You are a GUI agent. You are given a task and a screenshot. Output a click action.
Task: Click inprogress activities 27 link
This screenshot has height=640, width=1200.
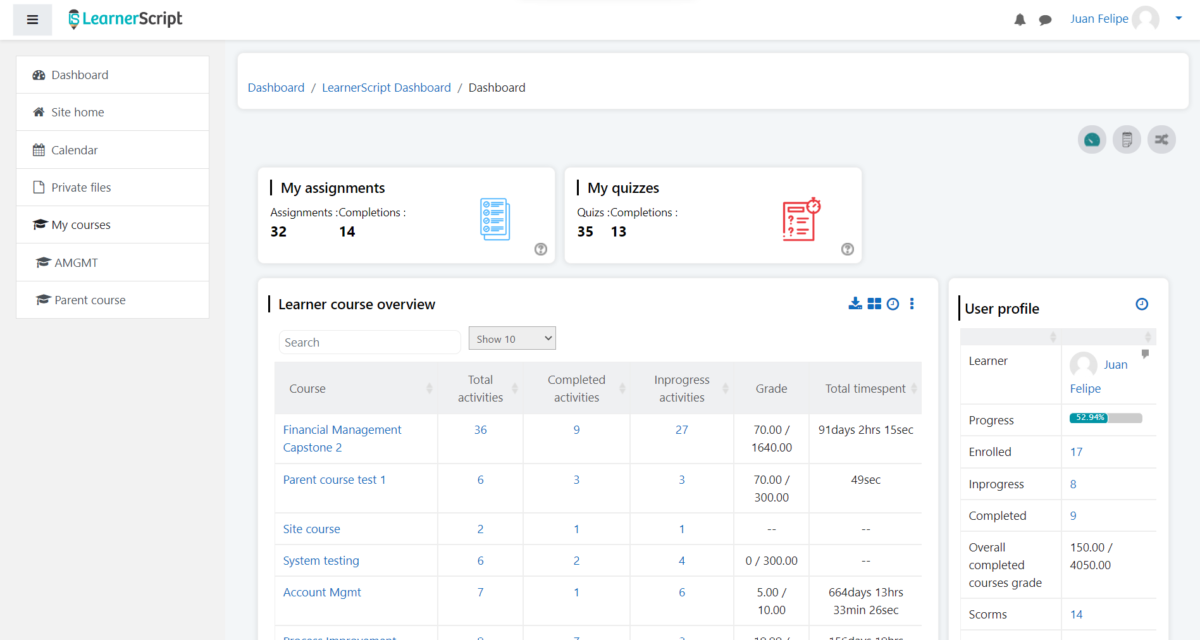(x=682, y=430)
